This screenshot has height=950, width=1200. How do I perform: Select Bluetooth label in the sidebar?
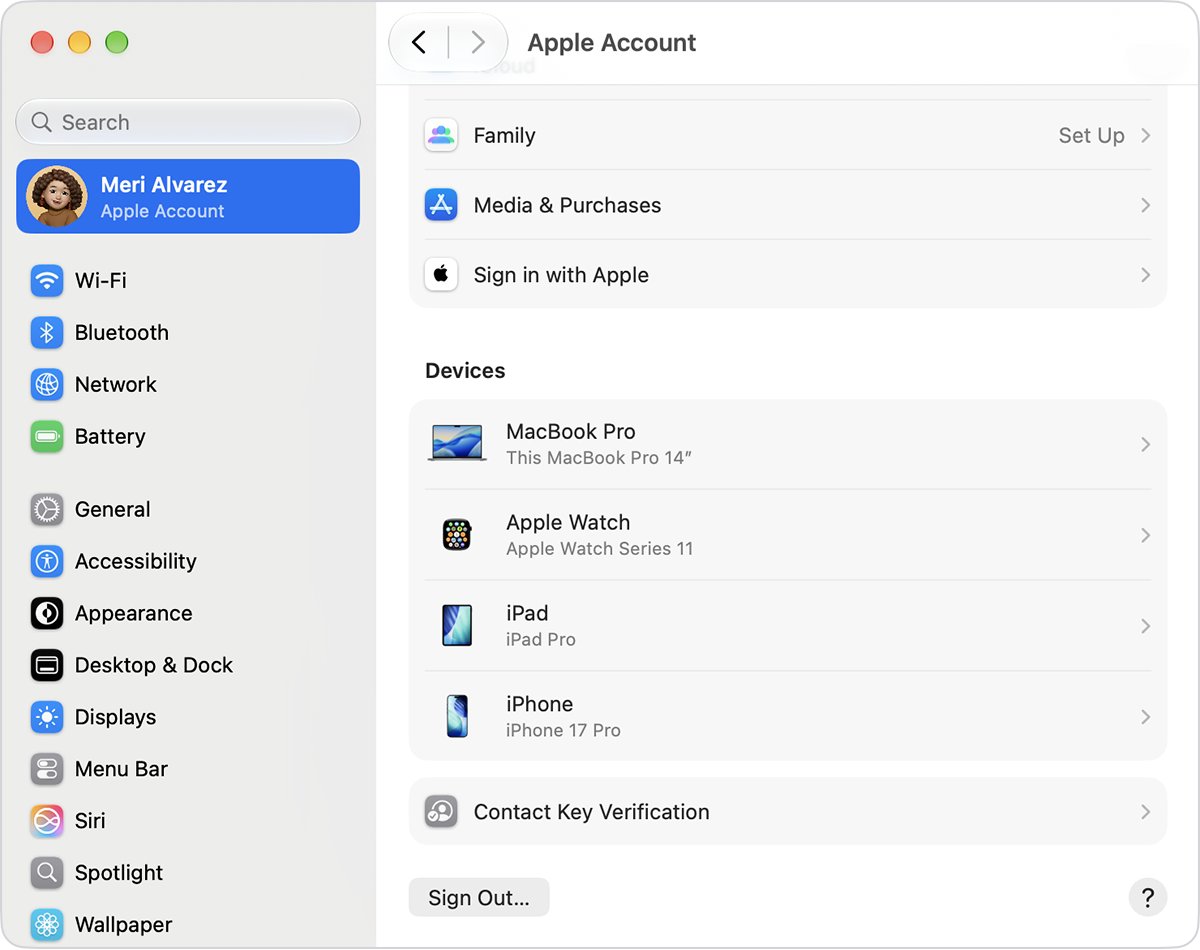point(122,333)
